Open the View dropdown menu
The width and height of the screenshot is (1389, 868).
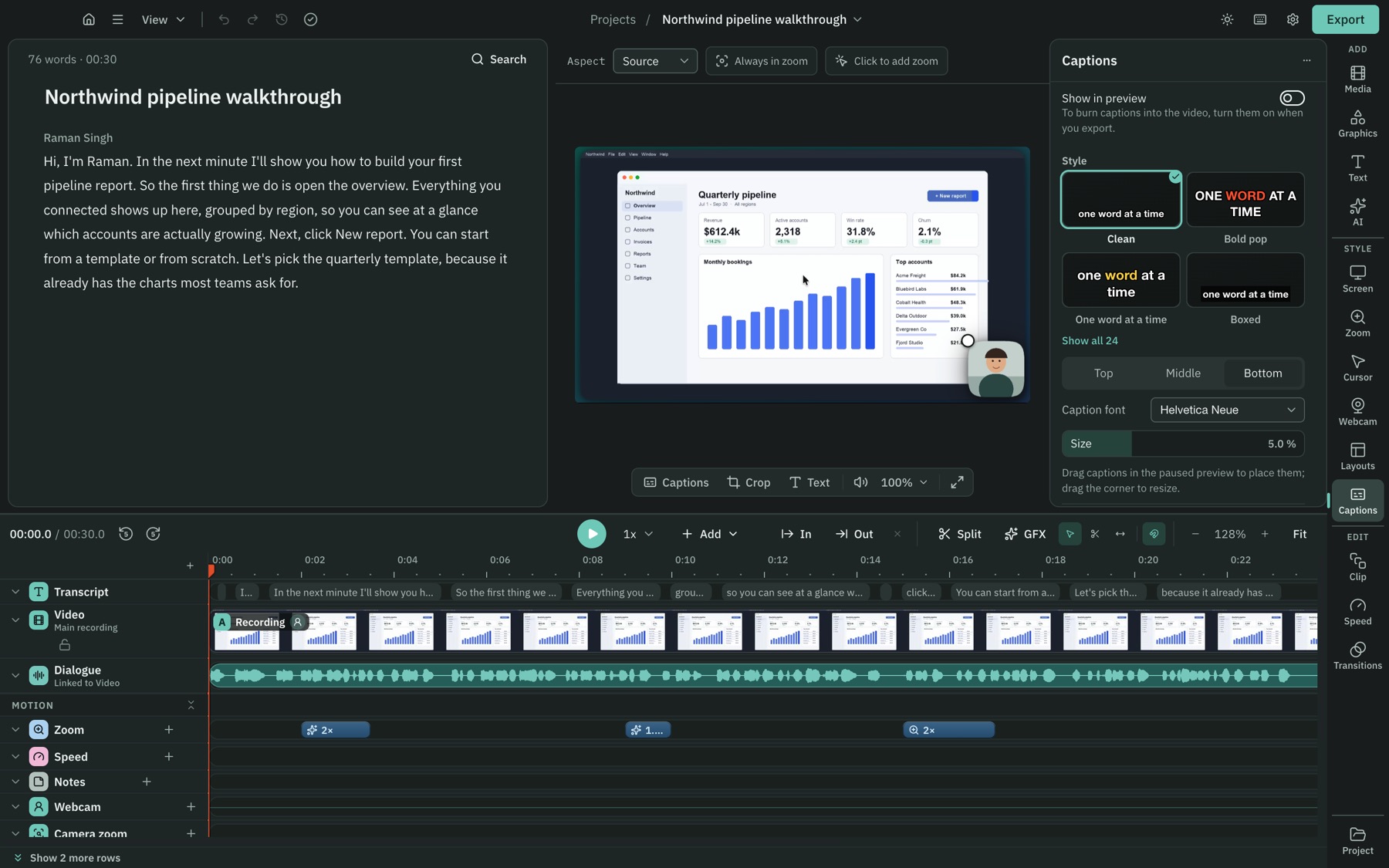(163, 19)
